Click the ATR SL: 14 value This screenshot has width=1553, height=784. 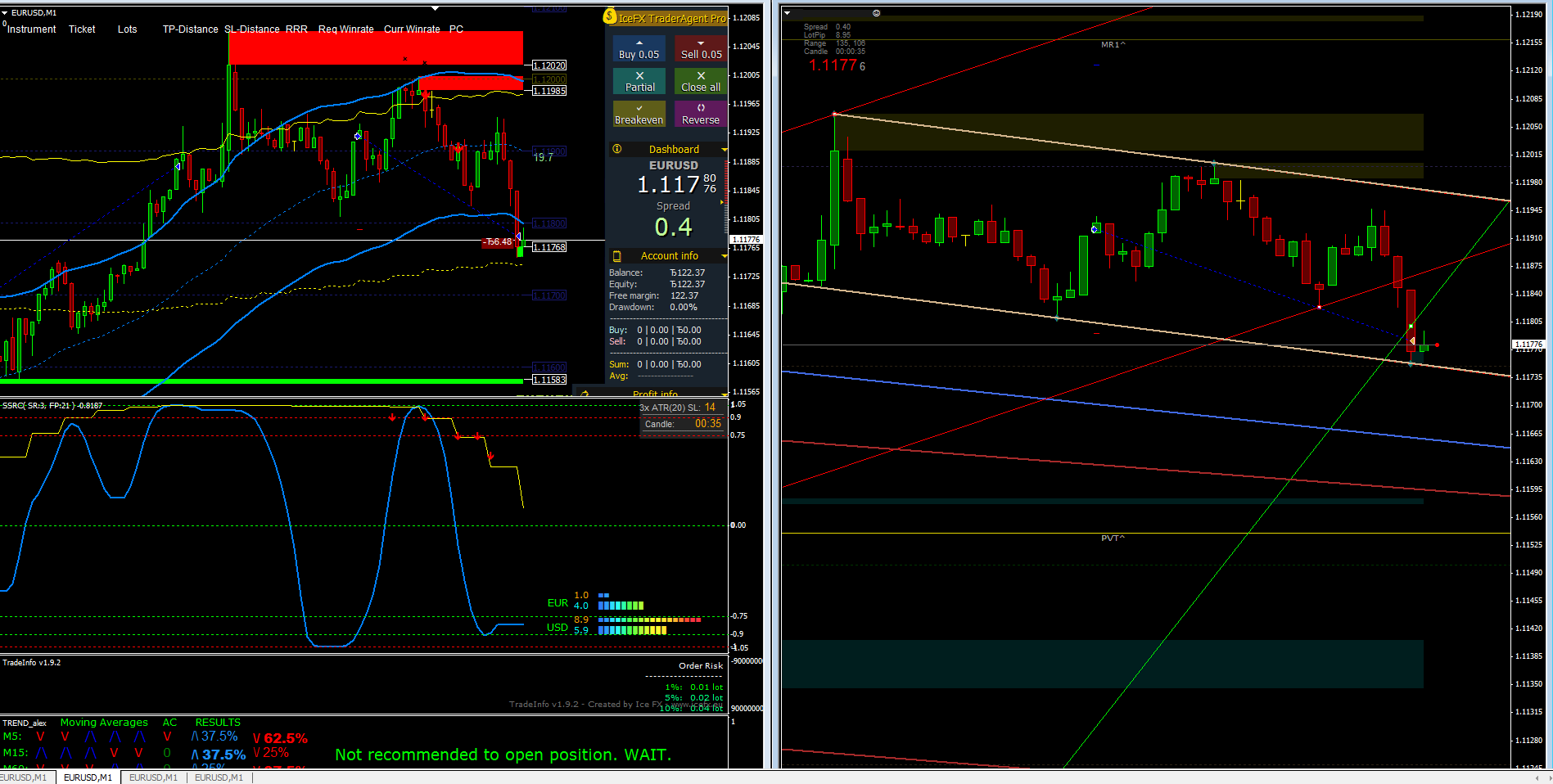pos(710,407)
